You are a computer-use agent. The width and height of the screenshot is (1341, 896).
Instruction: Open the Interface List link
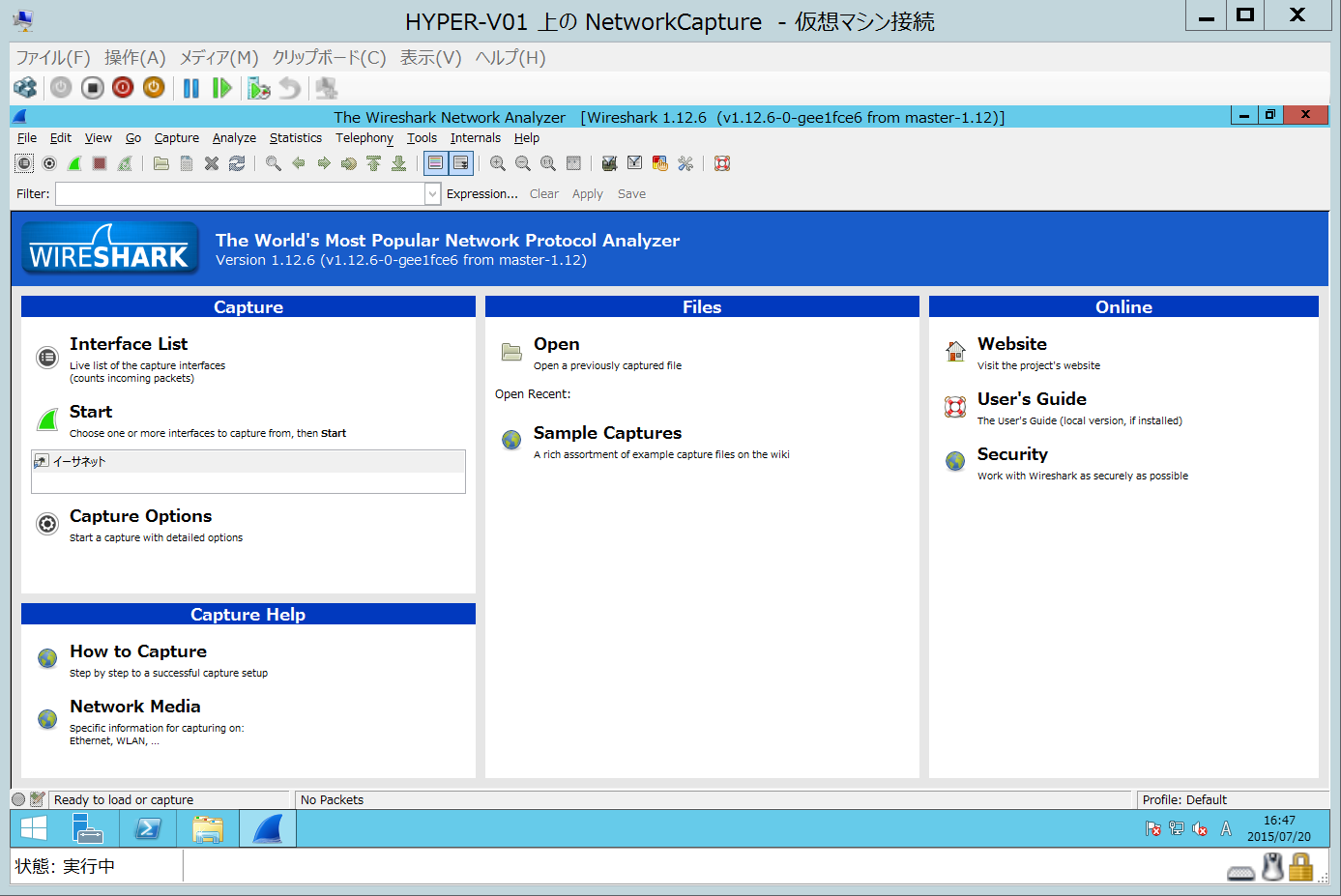pos(129,344)
